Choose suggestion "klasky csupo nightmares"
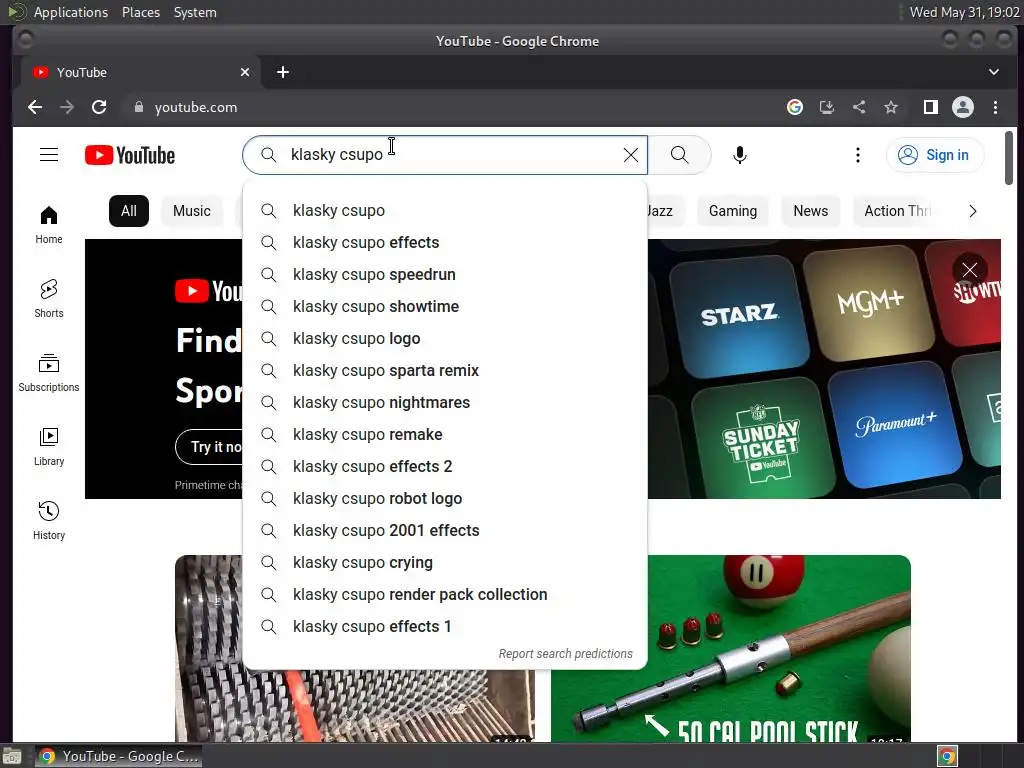1024x768 pixels. [445, 402]
